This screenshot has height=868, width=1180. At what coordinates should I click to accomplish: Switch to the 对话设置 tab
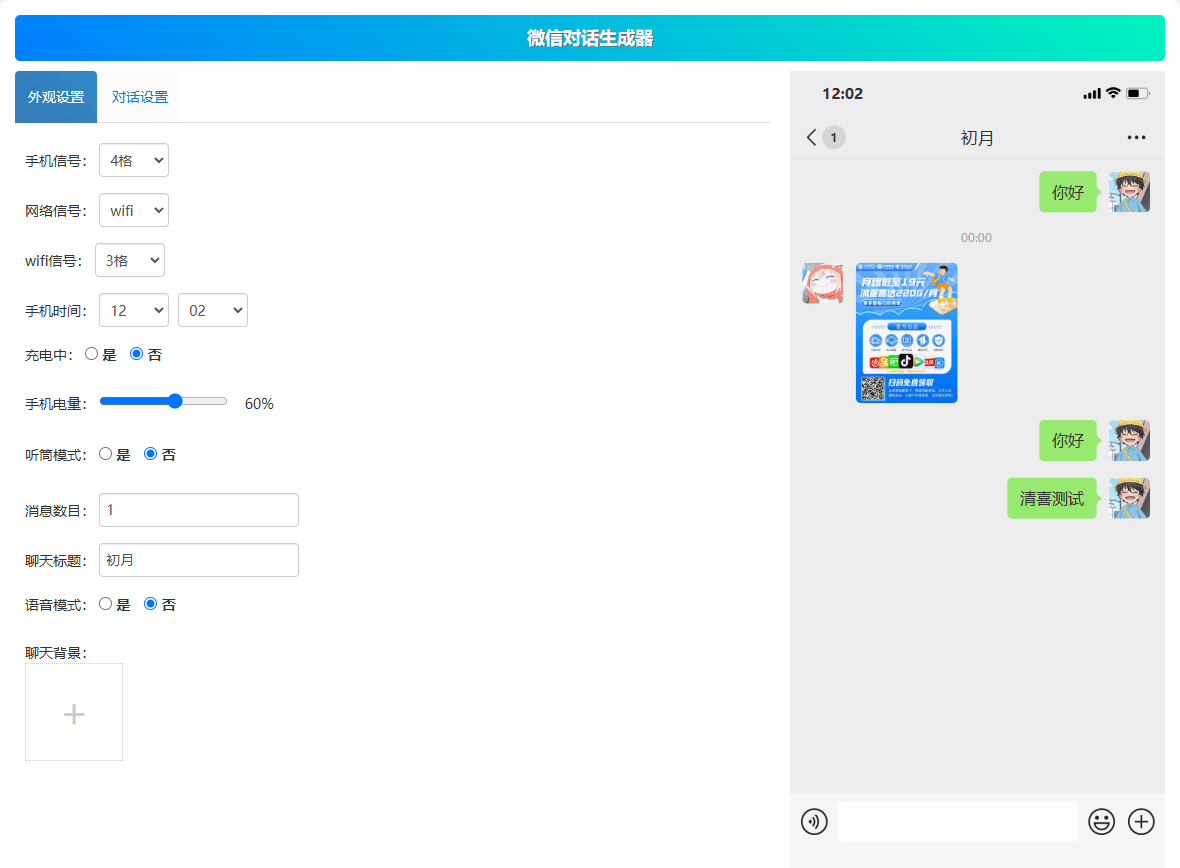coord(140,97)
